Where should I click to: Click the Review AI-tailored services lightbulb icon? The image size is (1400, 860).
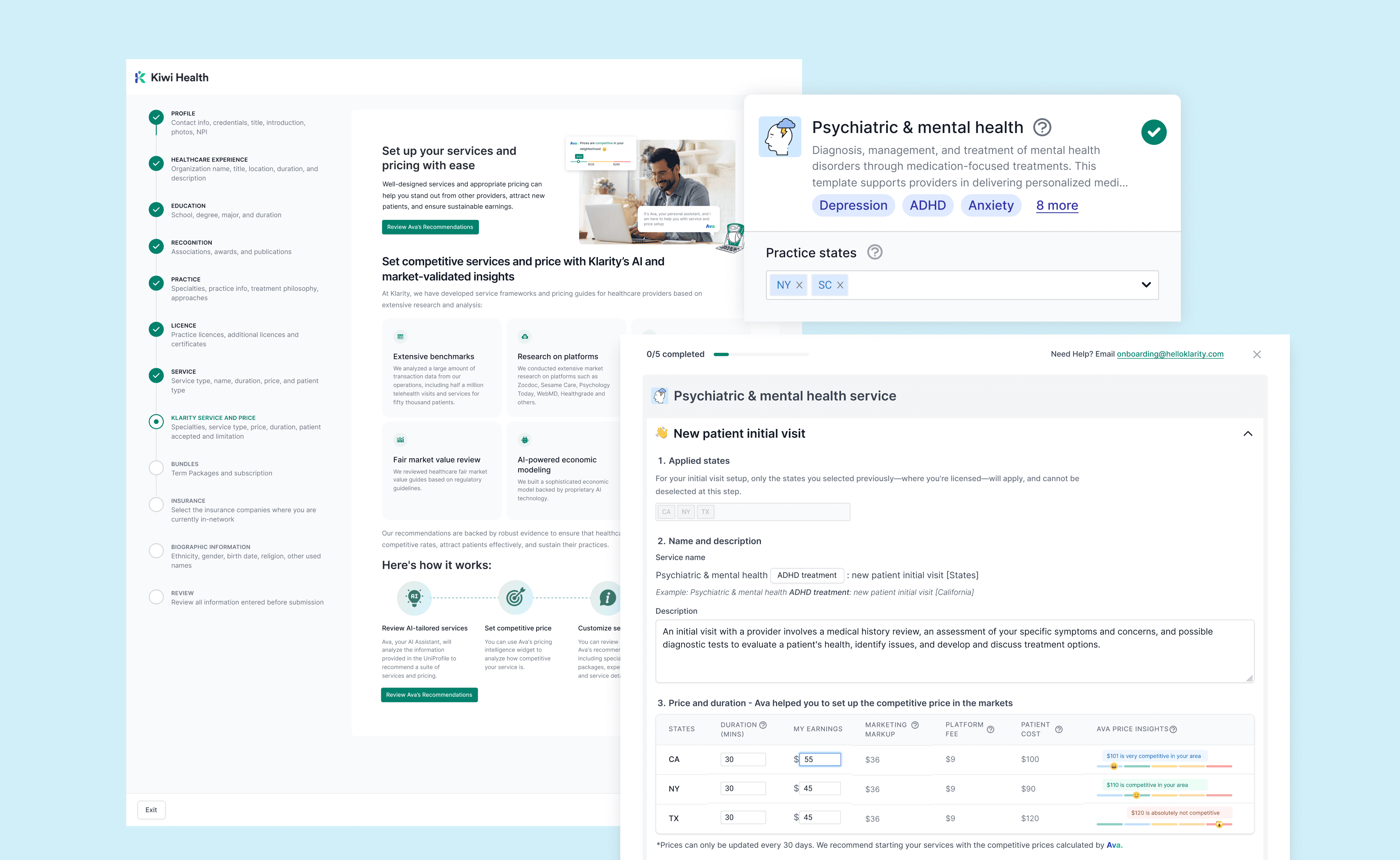click(414, 598)
